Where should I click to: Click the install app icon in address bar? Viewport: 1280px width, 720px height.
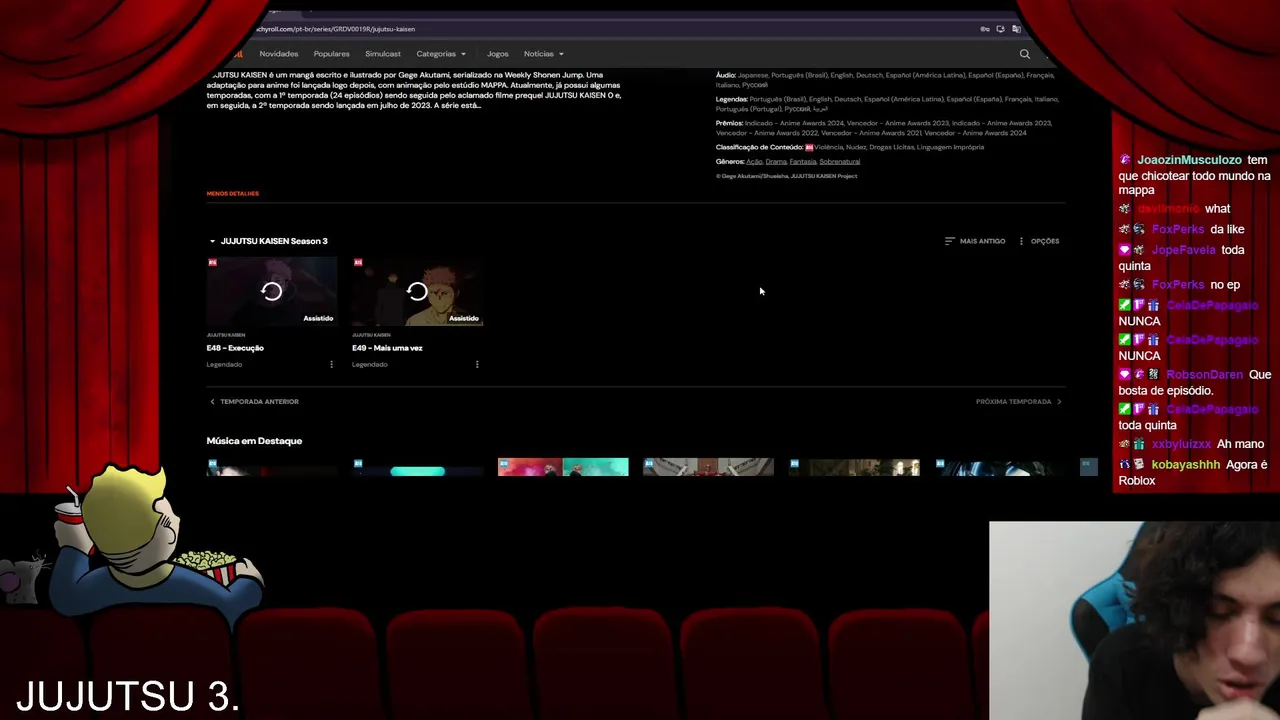coord(1001,29)
